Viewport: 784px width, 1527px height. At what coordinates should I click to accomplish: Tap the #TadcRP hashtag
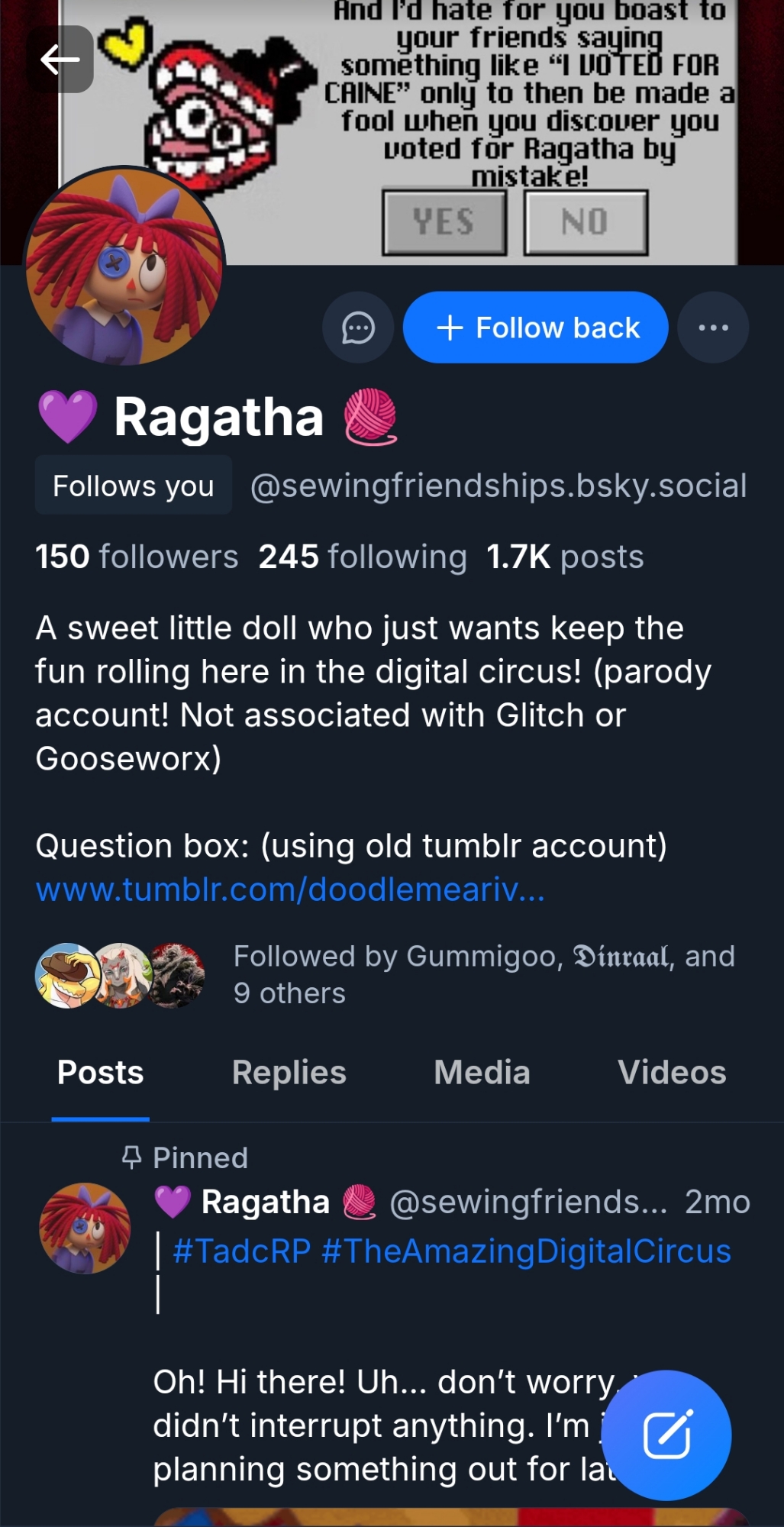tap(242, 1251)
